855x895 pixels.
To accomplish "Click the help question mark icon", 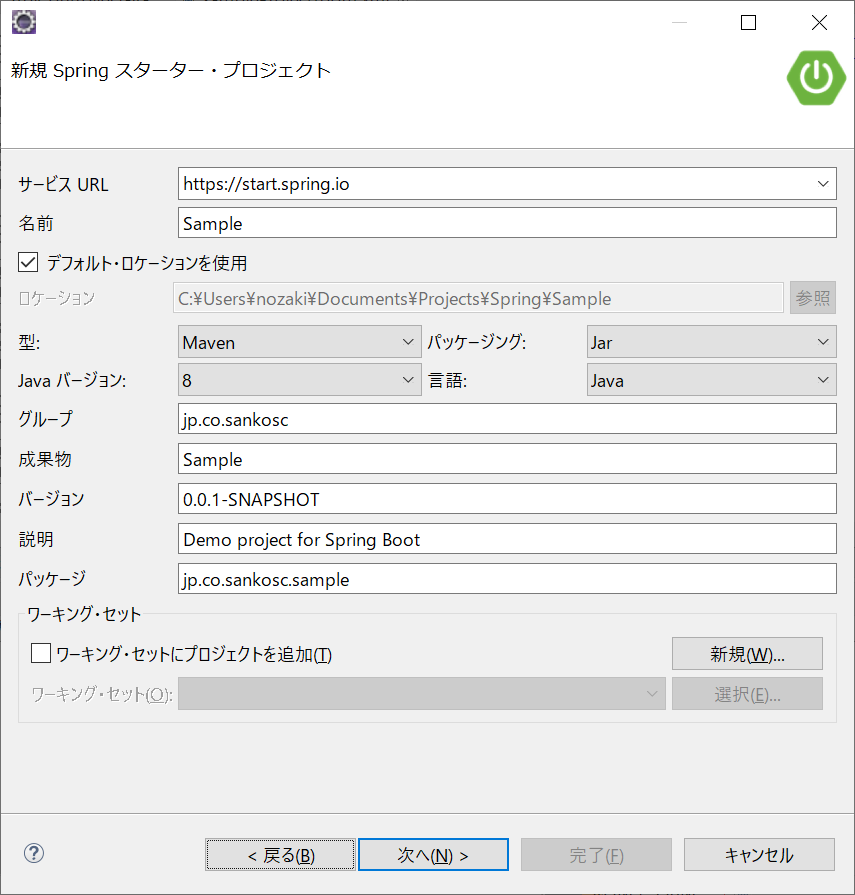I will (34, 853).
